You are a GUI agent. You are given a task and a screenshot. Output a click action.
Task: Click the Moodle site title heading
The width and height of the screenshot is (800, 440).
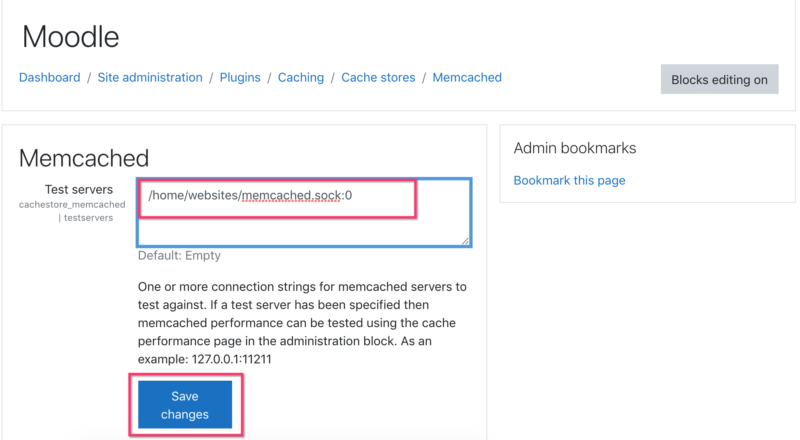point(70,37)
